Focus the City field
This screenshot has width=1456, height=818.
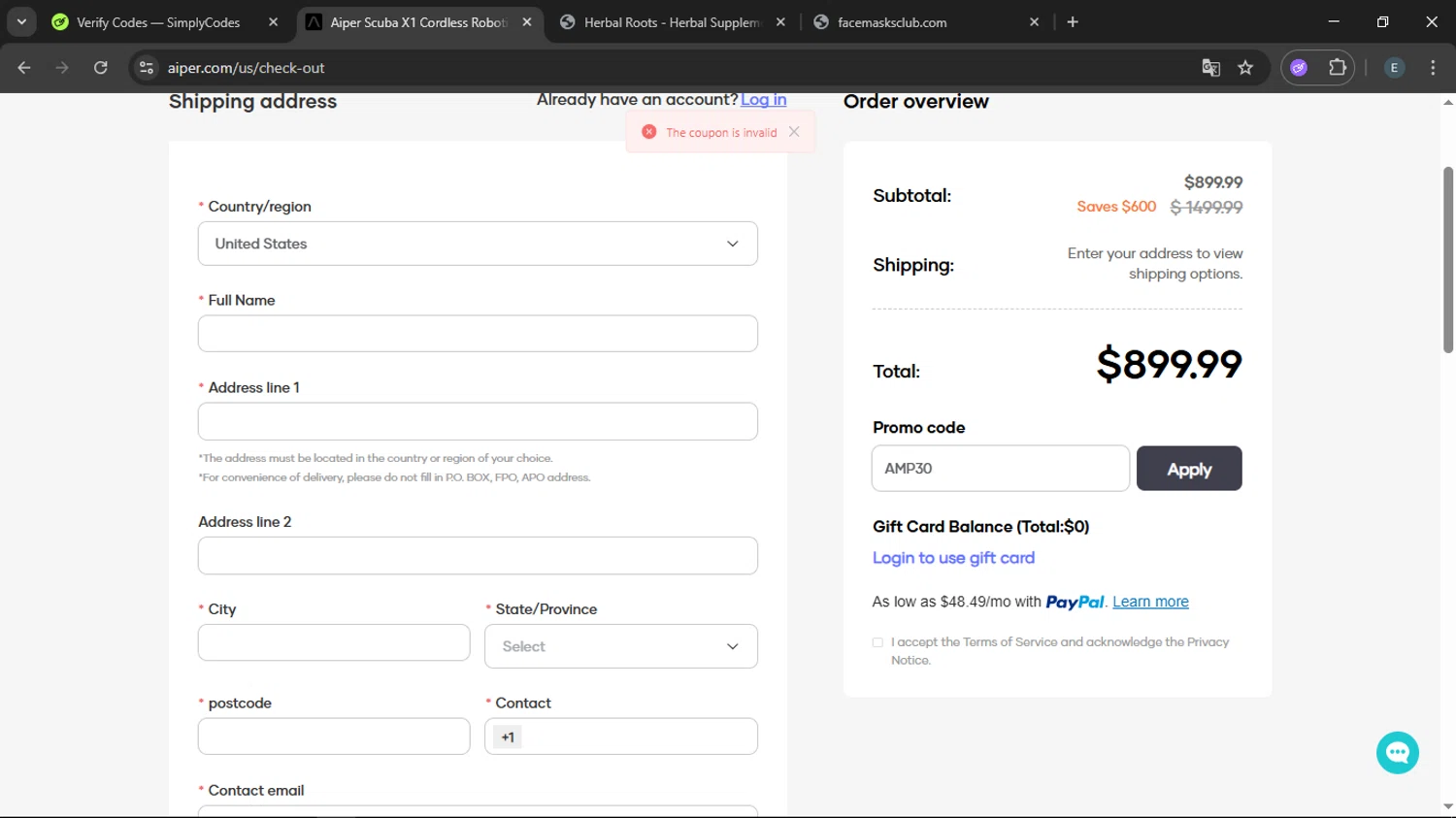(334, 642)
